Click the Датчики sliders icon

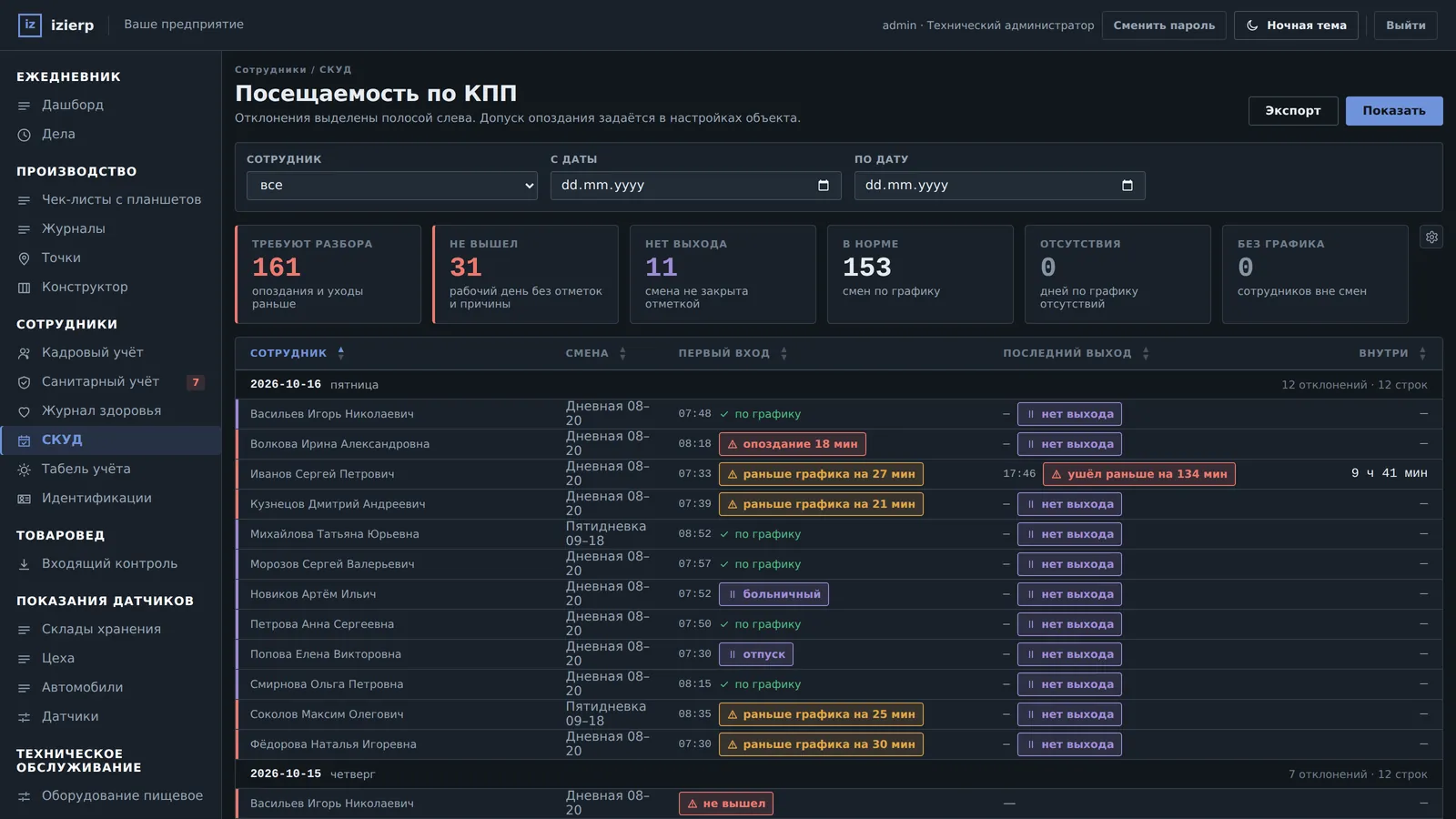pyautogui.click(x=25, y=717)
